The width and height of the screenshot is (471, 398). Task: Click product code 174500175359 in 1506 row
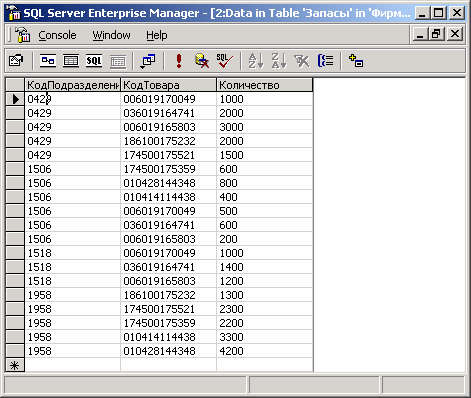coord(168,169)
